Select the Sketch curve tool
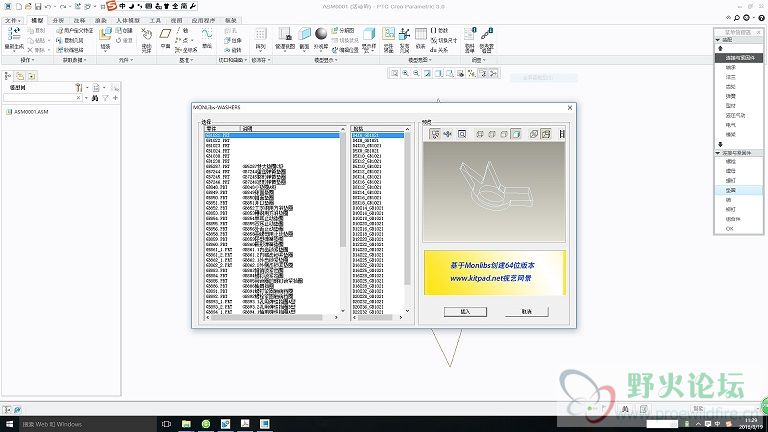 [x=207, y=34]
